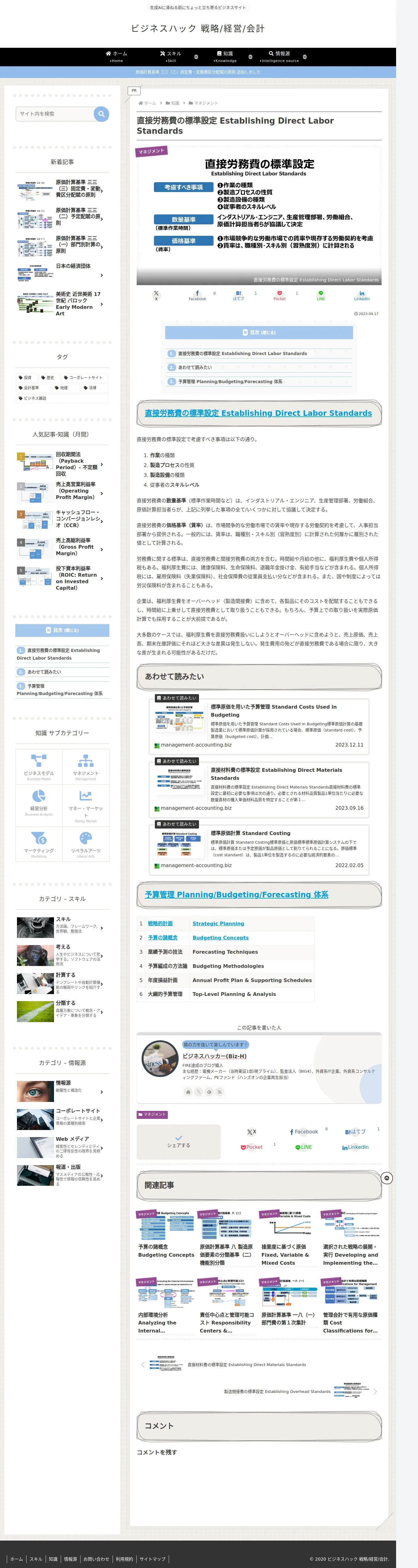Open the author's home page icon
418x1568 pixels.
(188, 1091)
